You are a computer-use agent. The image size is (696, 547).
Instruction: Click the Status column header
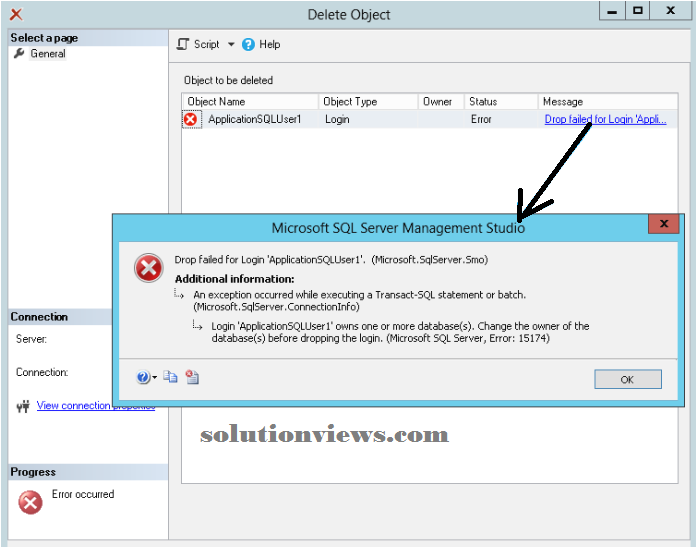[x=501, y=102]
